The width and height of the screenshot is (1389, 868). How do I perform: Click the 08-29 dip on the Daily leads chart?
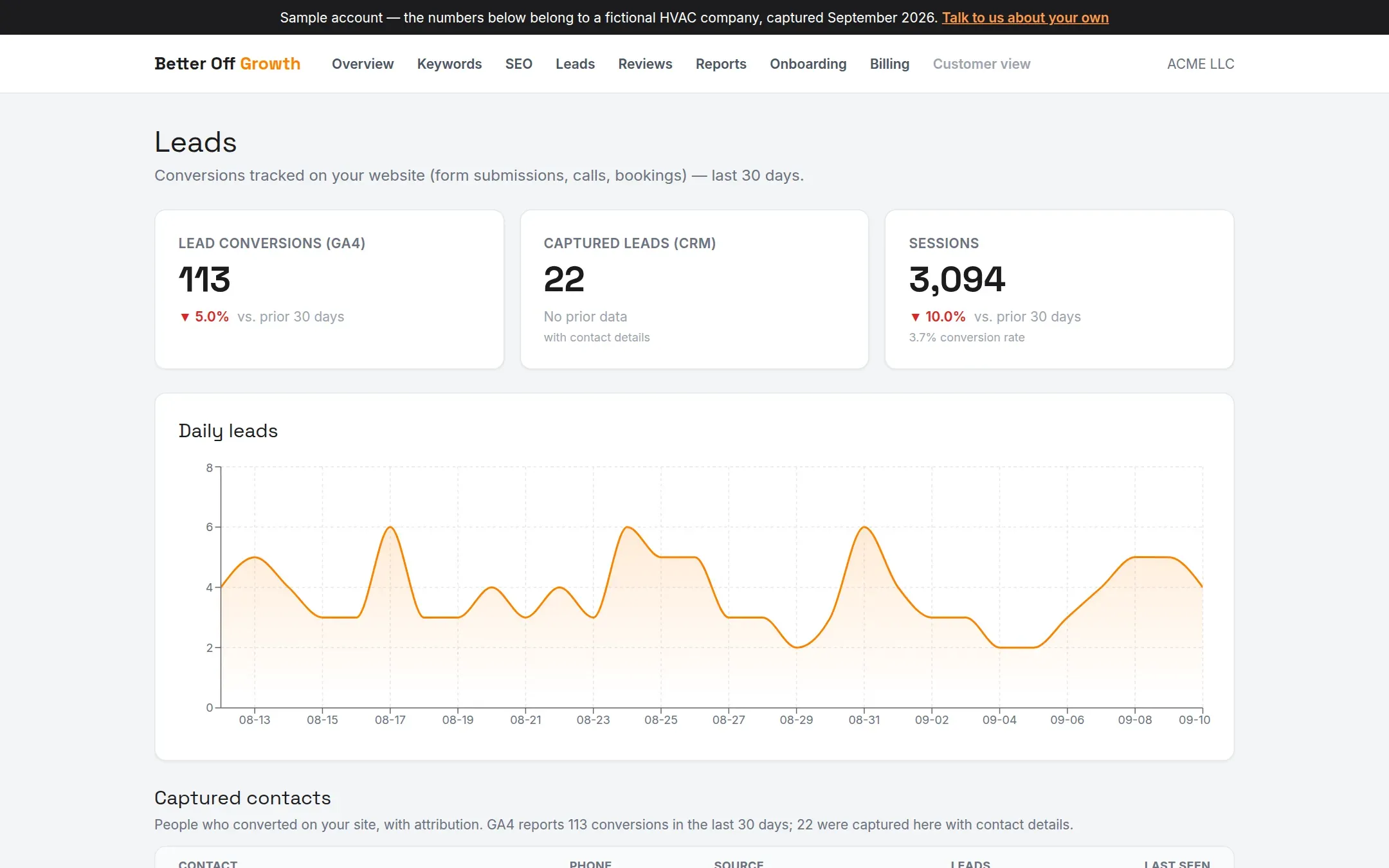tap(796, 647)
